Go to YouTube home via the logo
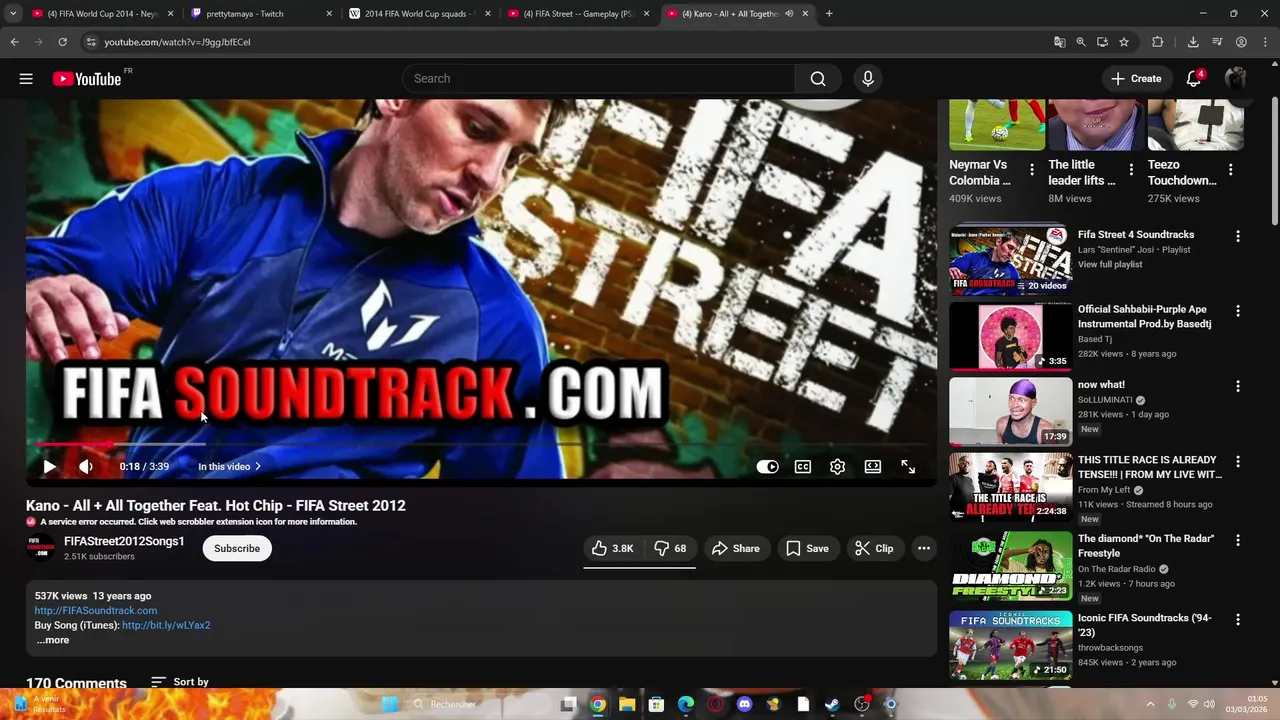 pyautogui.click(x=88, y=79)
